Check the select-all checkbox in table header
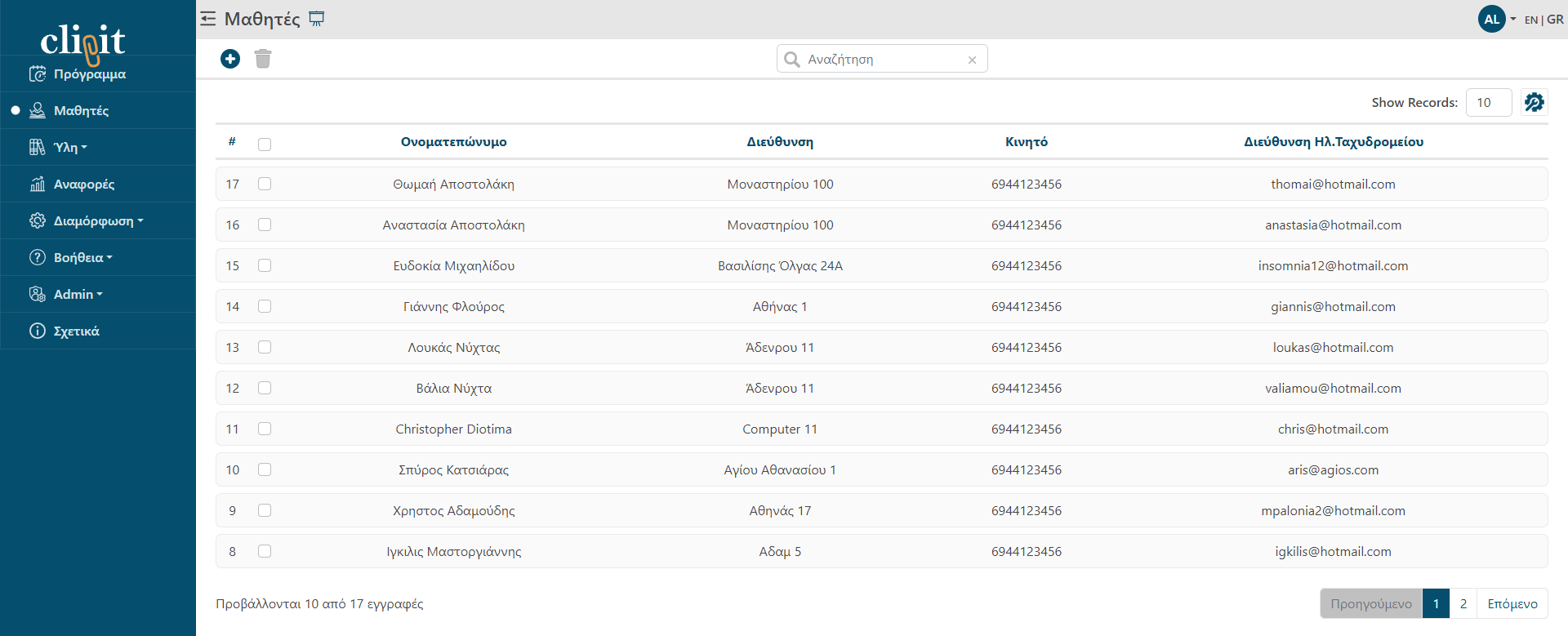 [265, 144]
